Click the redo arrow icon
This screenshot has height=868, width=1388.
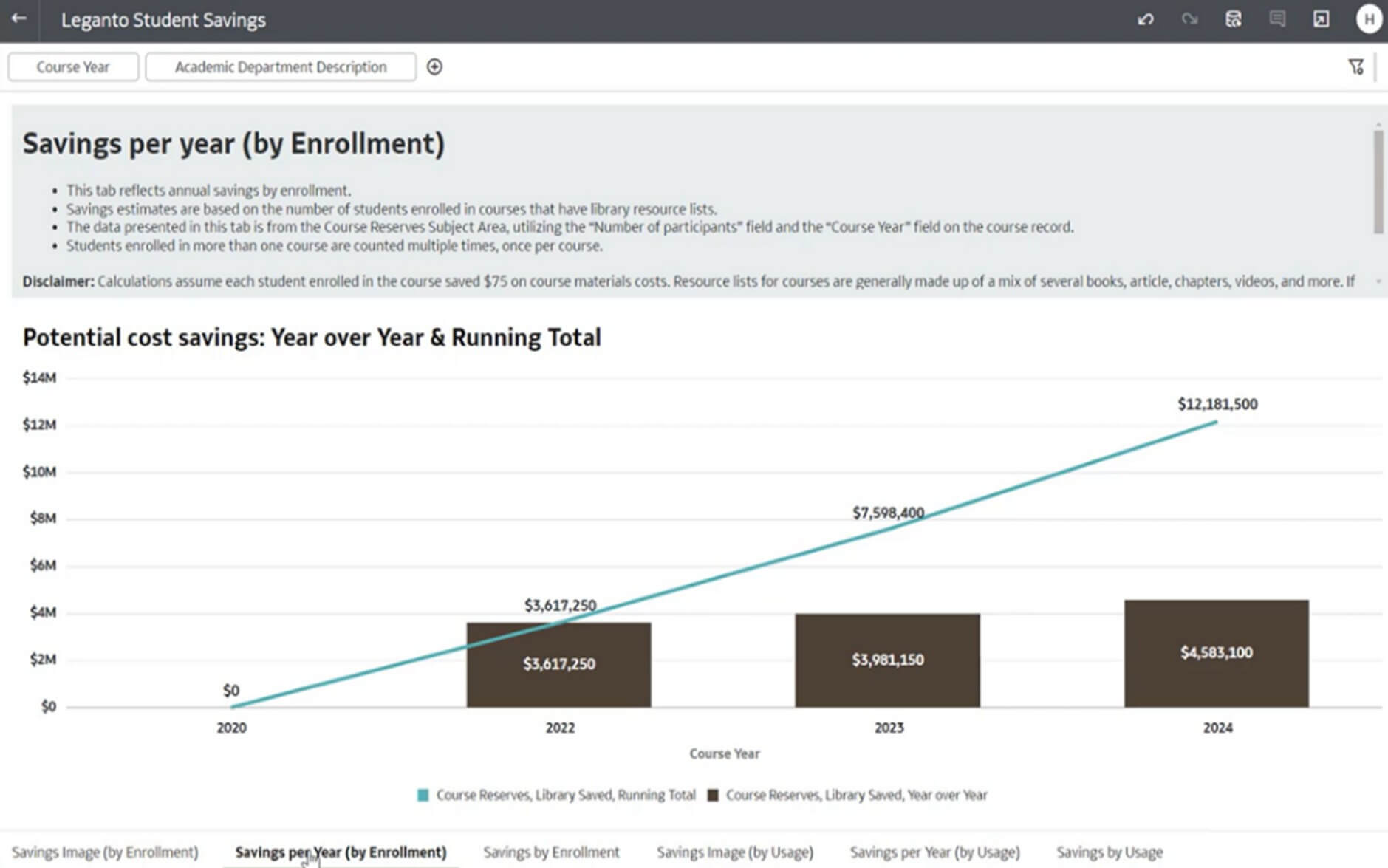tap(1189, 20)
